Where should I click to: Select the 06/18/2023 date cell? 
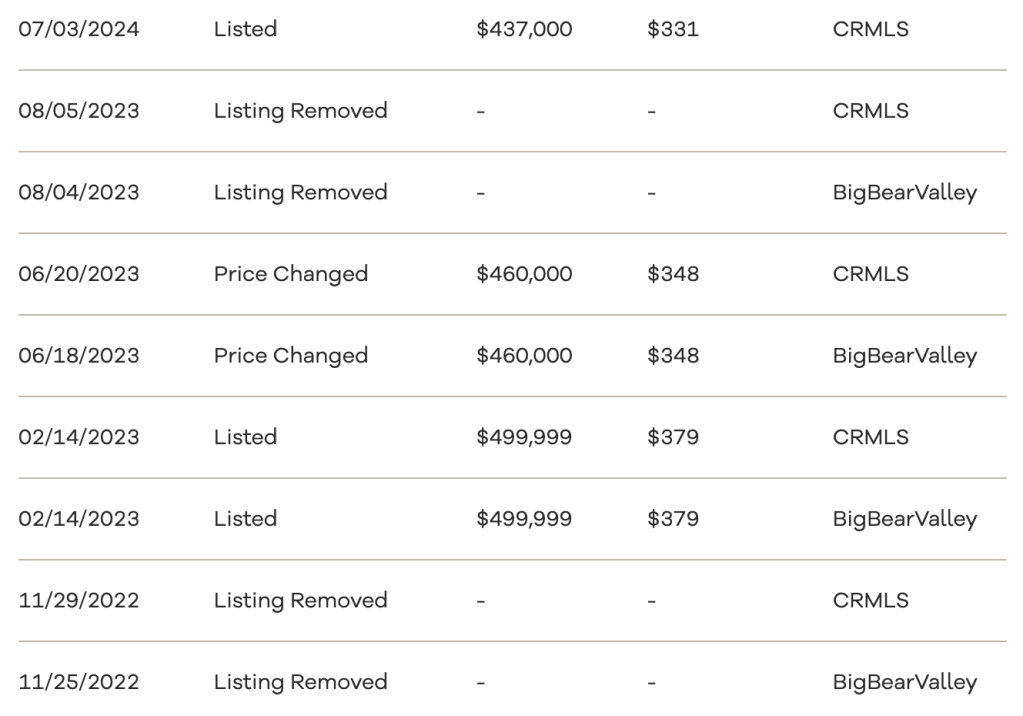(x=80, y=356)
